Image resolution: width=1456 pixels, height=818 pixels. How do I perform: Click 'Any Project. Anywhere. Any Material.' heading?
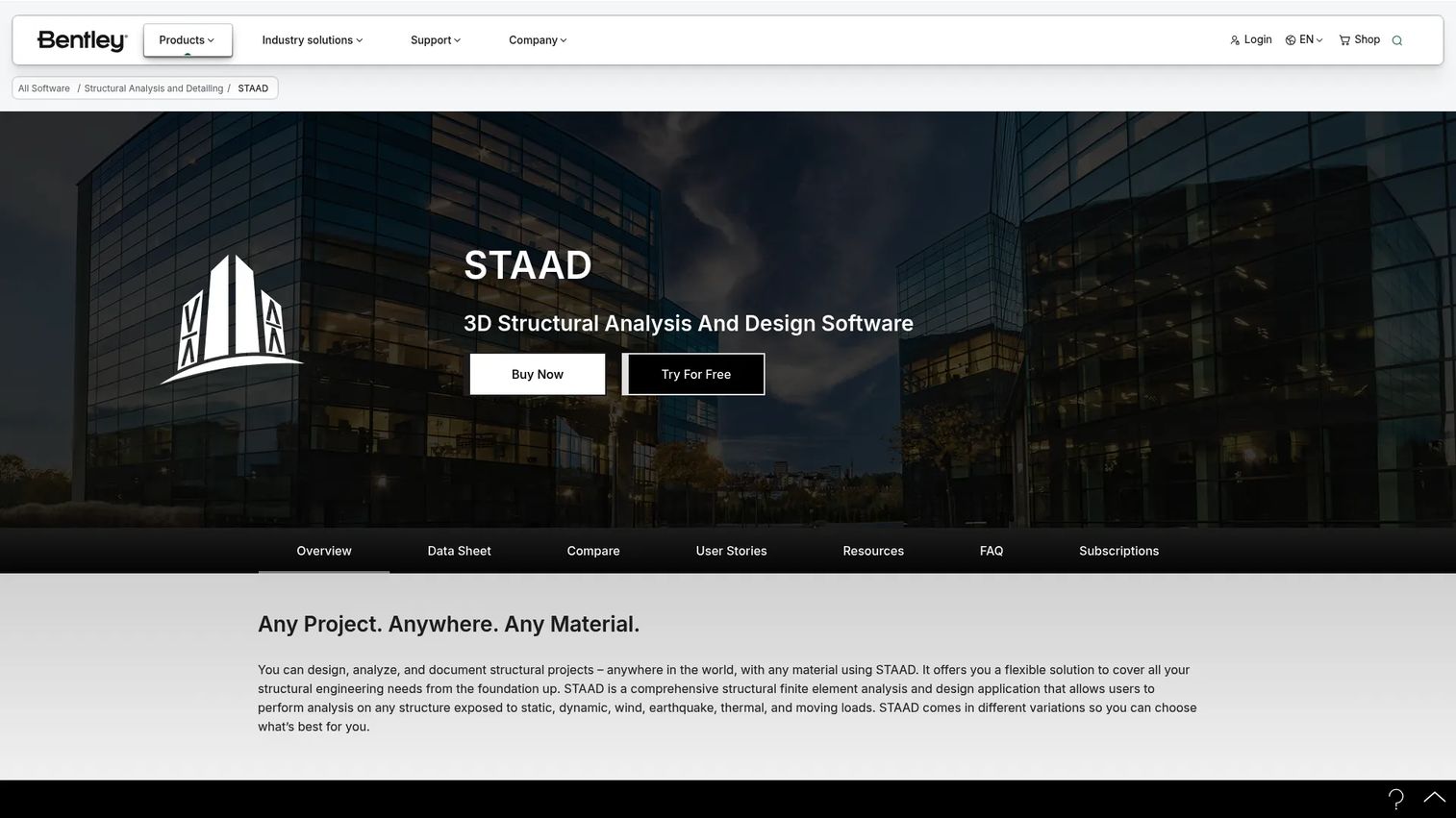(448, 624)
